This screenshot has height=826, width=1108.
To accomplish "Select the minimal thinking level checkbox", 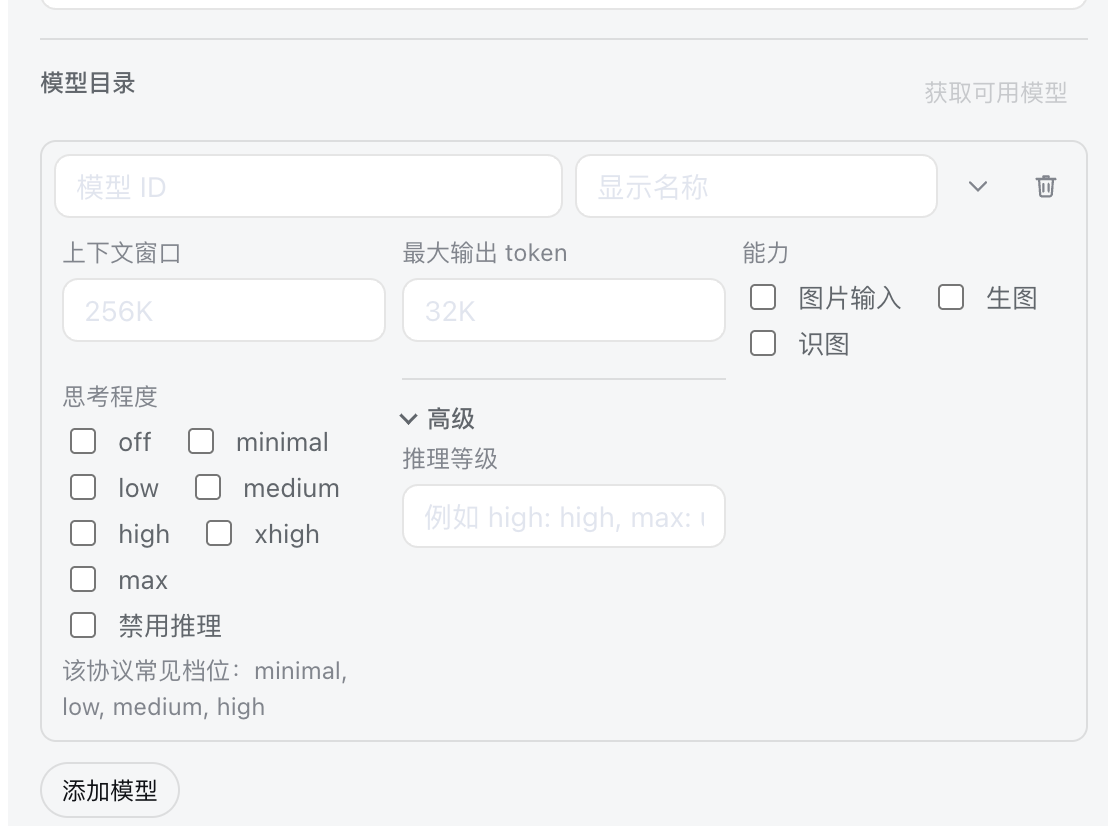I will [x=201, y=442].
